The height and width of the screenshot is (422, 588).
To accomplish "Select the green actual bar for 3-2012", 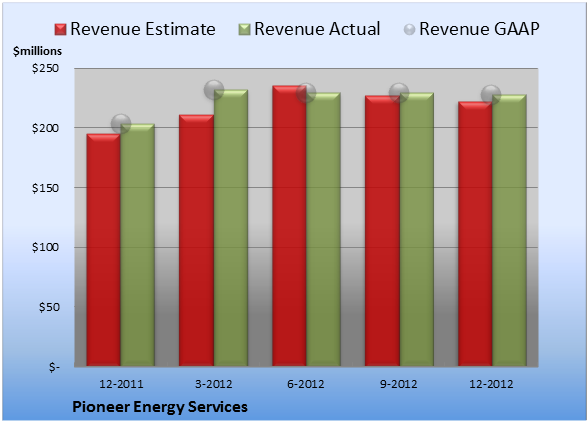I will (231, 228).
